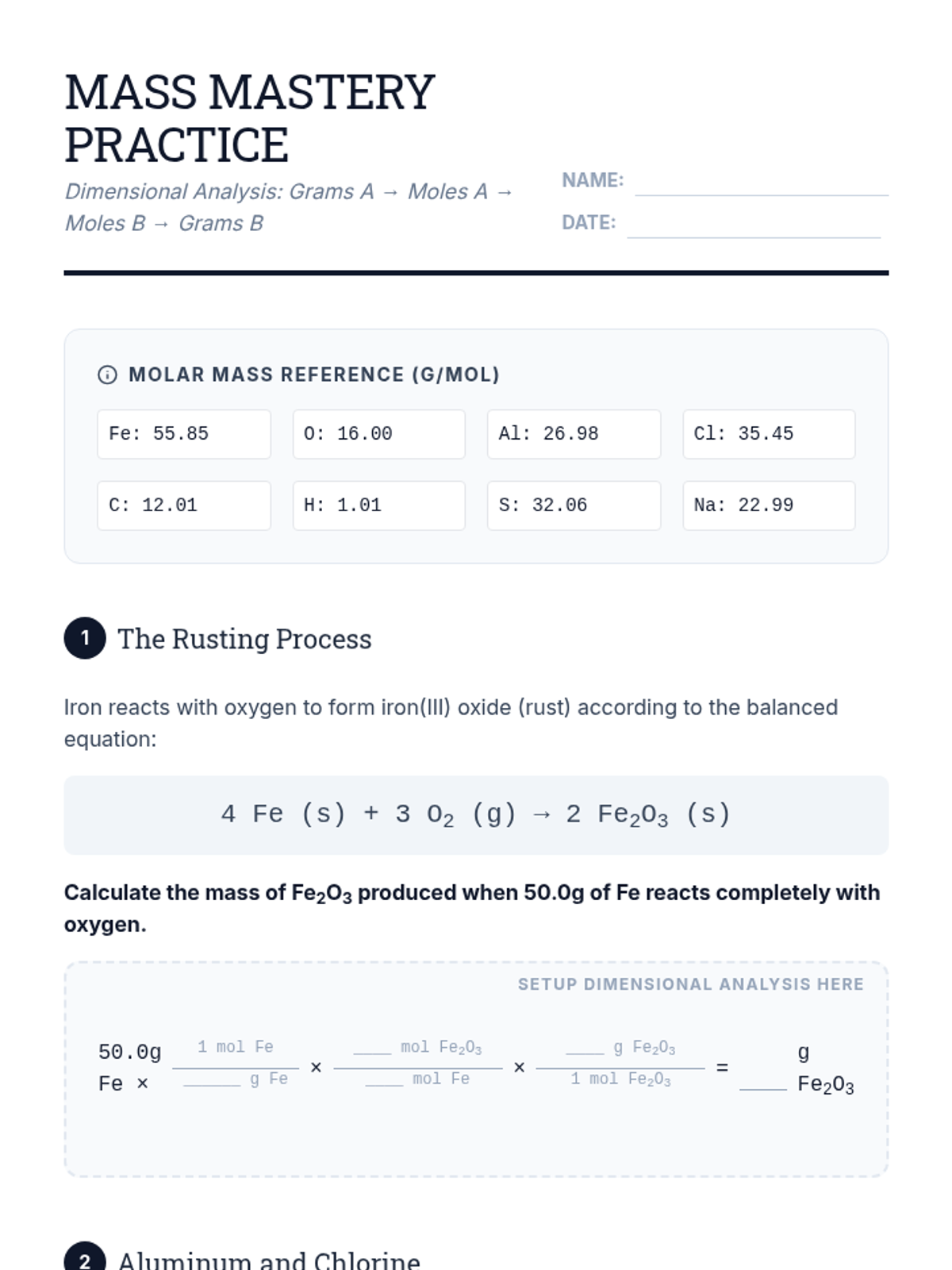Click the NAME blank line
952x1270 pixels.
tap(761, 186)
